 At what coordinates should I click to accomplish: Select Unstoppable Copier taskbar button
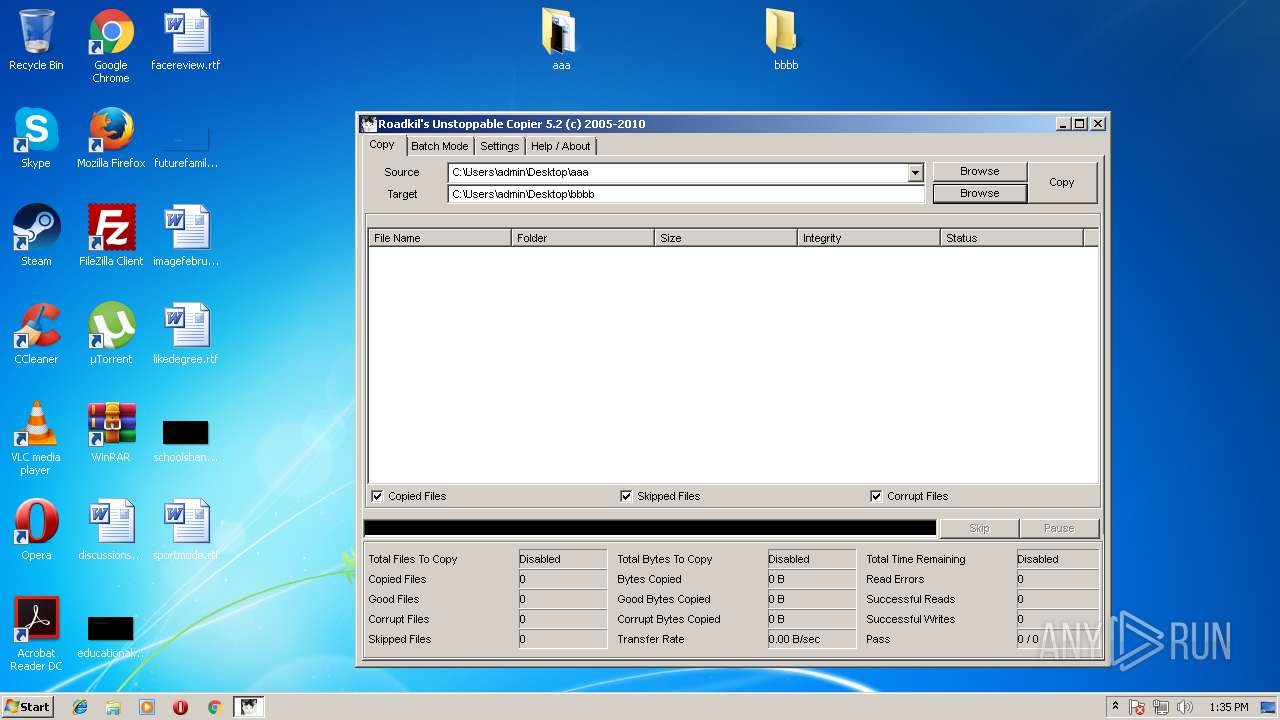pyautogui.click(x=248, y=707)
